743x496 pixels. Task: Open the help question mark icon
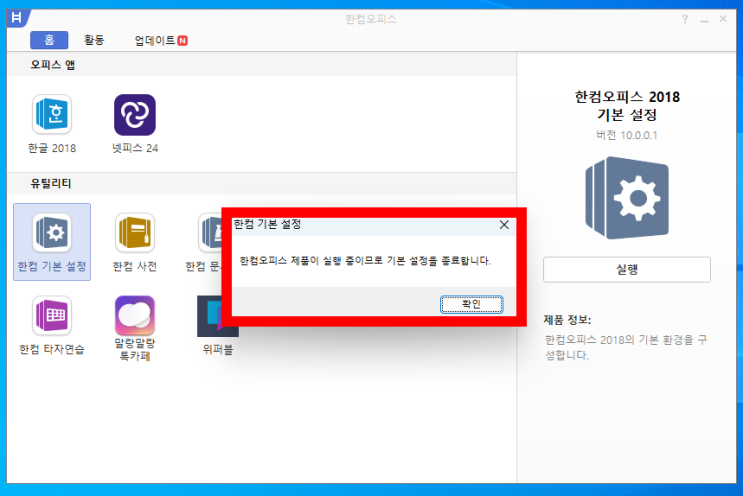(x=685, y=19)
